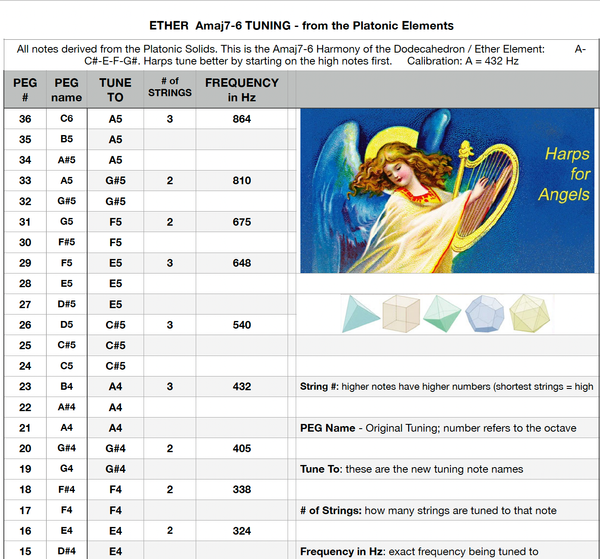Select the peg number cell 23
This screenshot has width=600, height=559.
25,386
